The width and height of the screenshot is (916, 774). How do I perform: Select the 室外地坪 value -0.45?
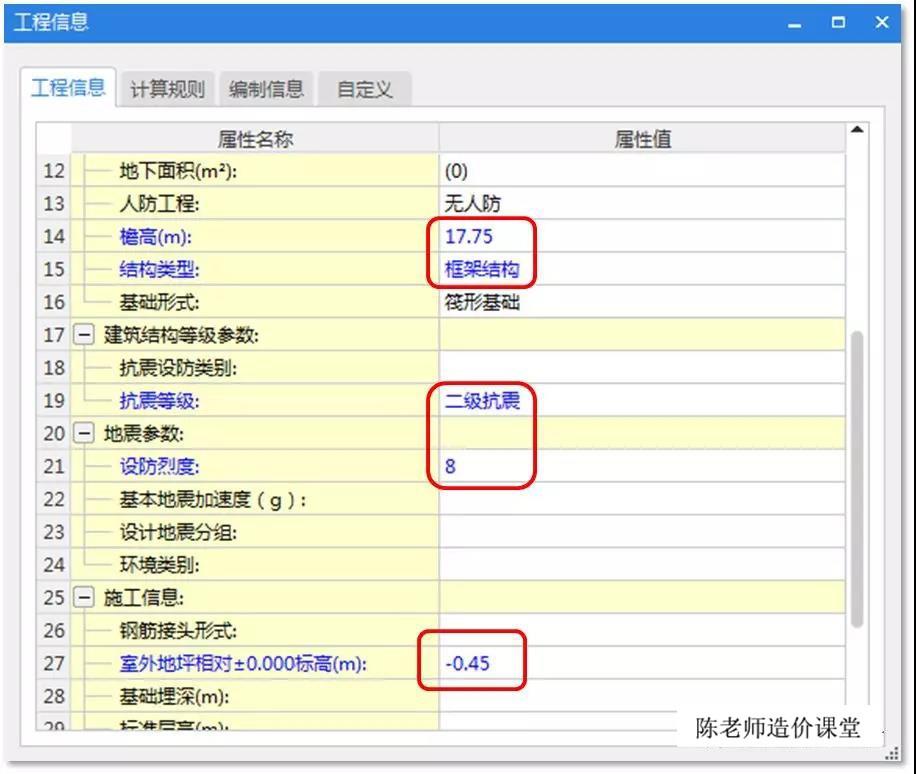[x=467, y=663]
